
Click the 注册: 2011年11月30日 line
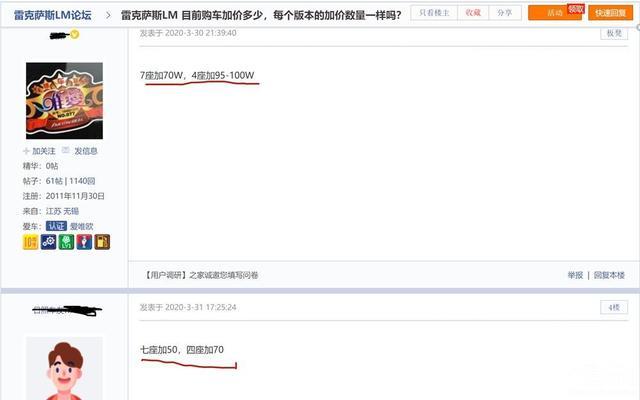coord(64,196)
